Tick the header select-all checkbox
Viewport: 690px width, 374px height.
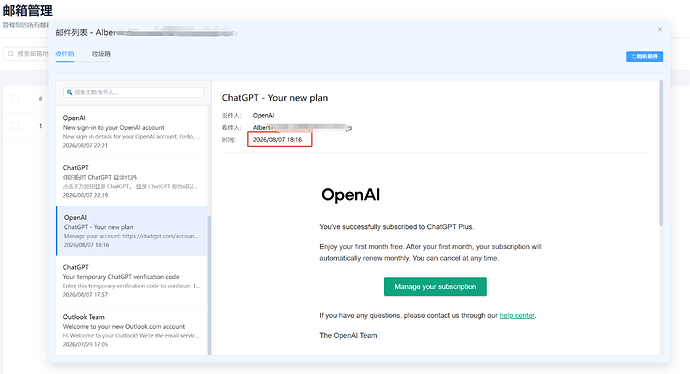[15, 99]
